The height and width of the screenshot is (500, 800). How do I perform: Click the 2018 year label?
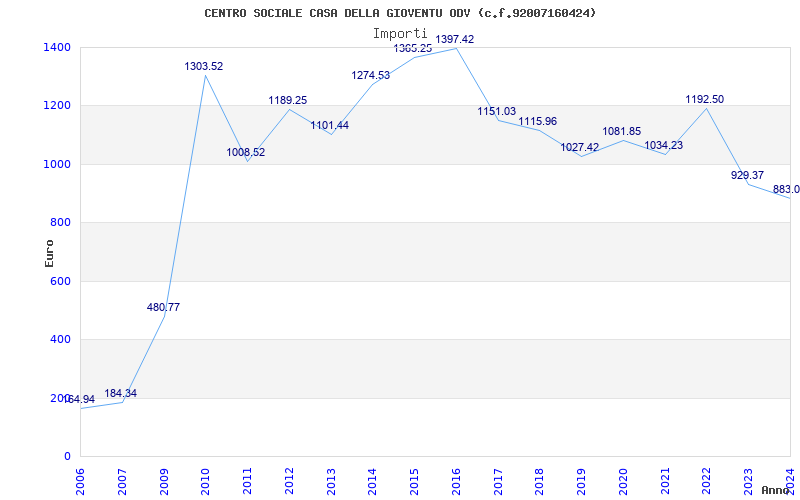tap(540, 482)
